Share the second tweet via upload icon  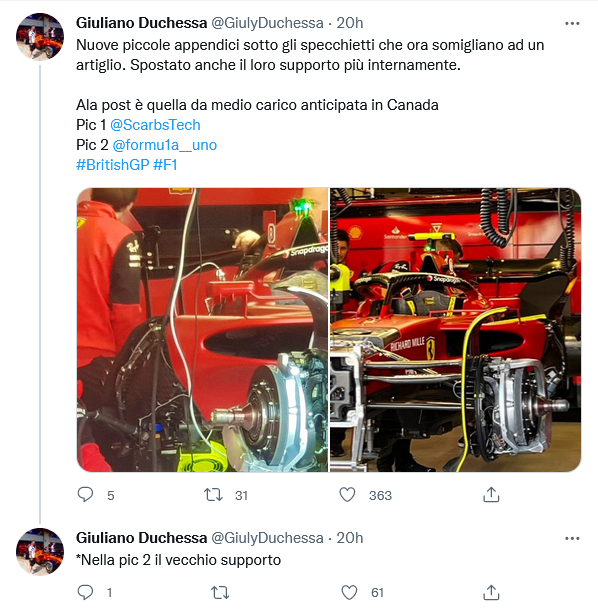(491, 592)
